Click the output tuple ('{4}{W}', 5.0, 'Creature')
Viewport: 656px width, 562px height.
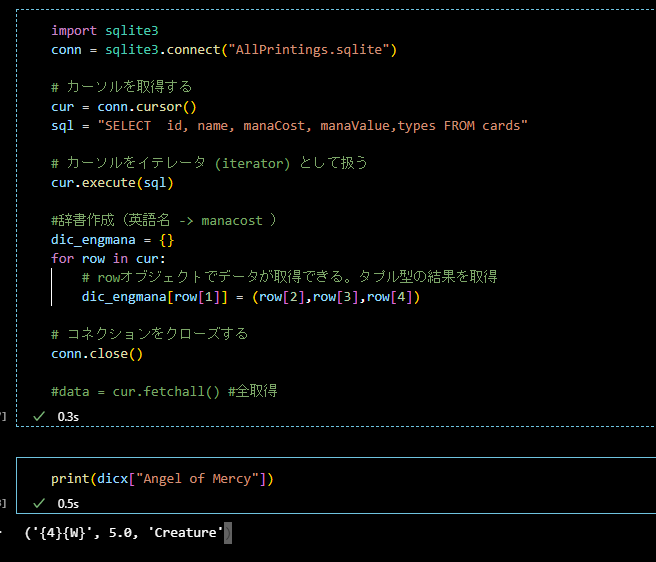128,533
